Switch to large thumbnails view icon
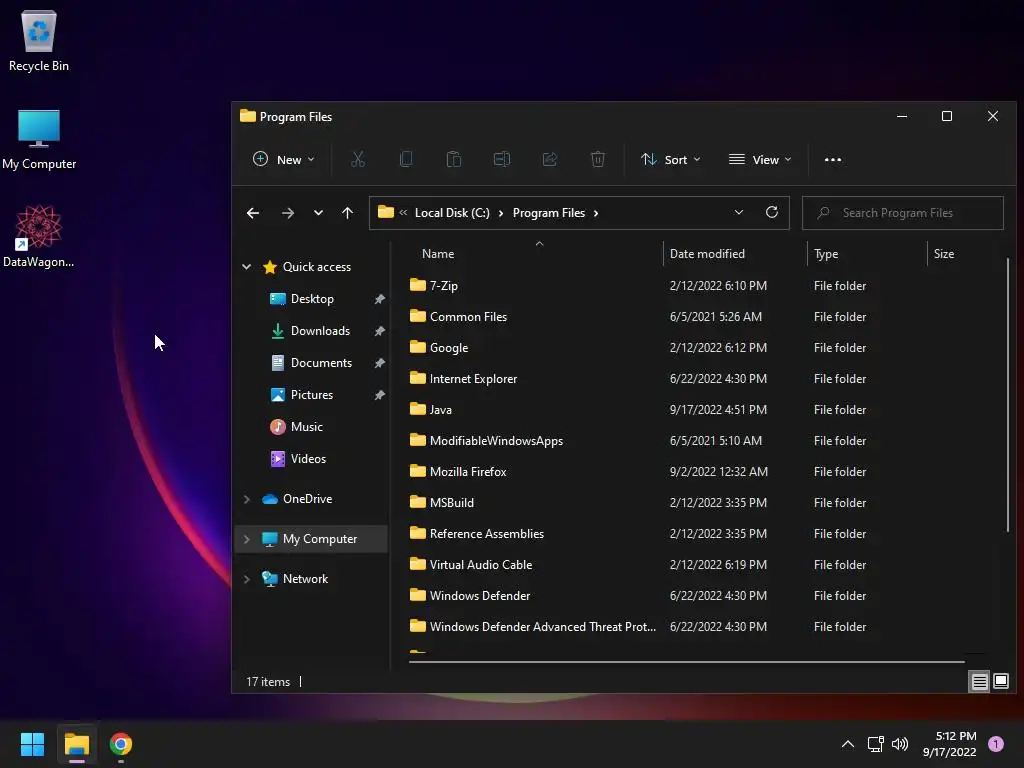Viewport: 1024px width, 768px height. coord(1000,682)
